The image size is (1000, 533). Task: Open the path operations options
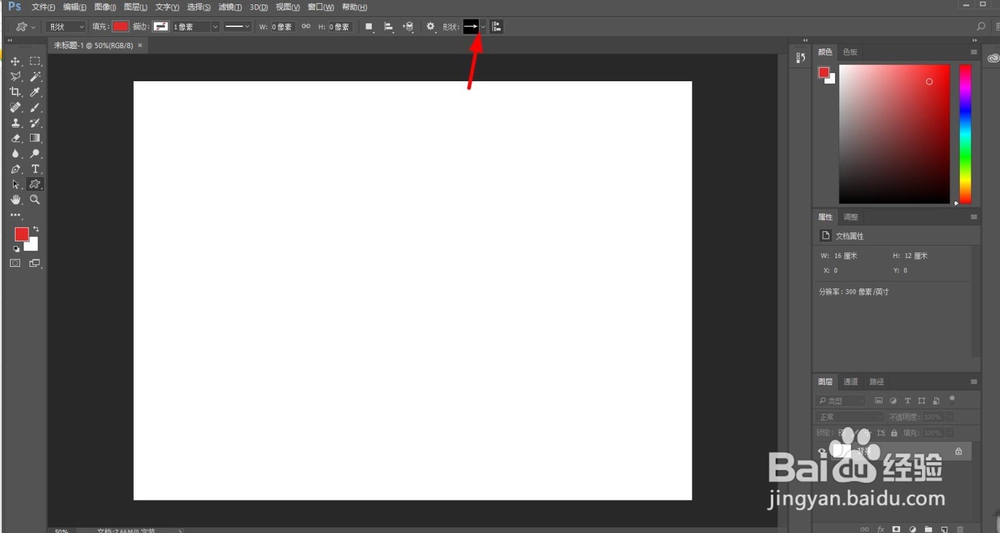(x=369, y=27)
